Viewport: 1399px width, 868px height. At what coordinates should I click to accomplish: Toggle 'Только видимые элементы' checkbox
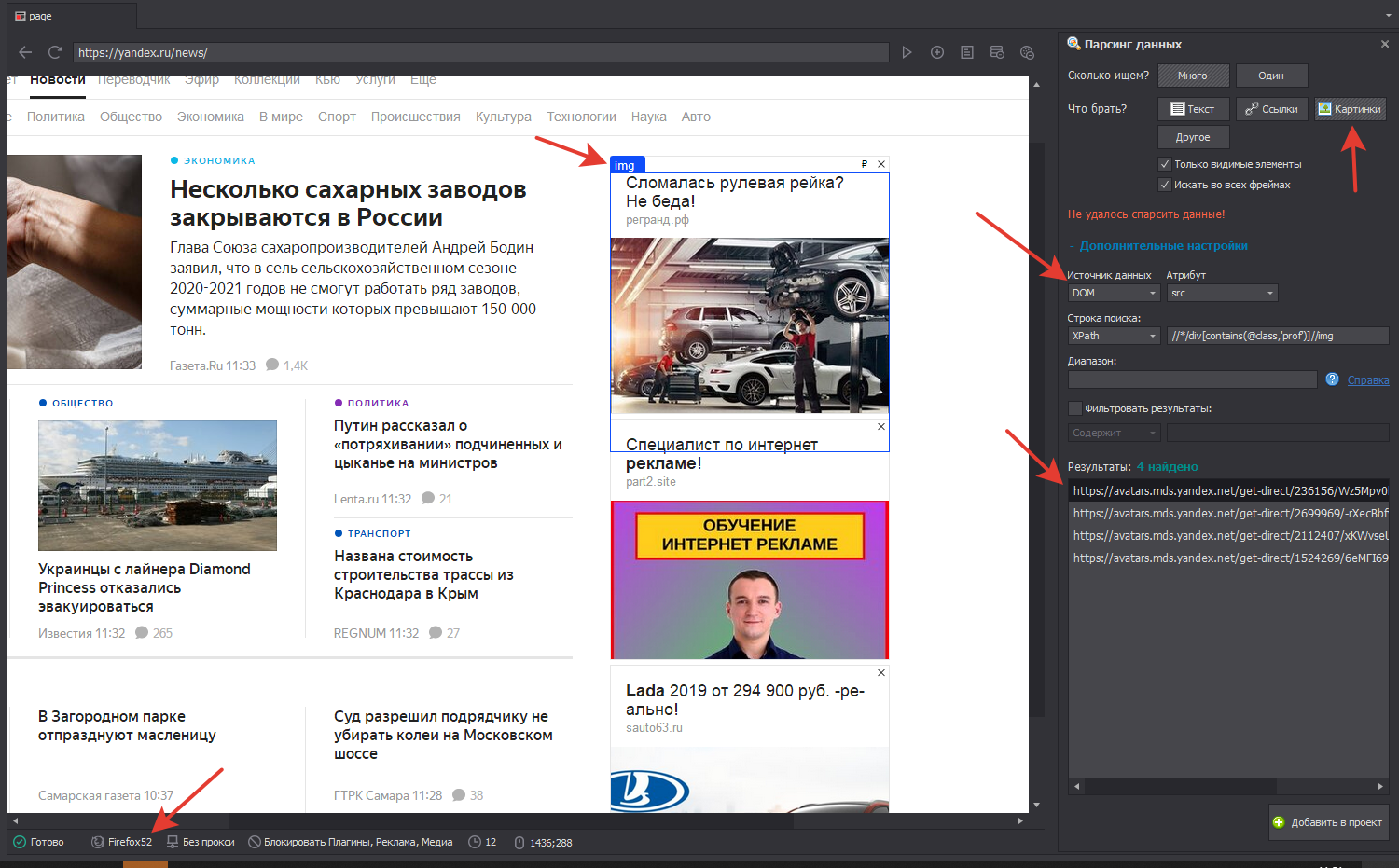tap(1164, 164)
